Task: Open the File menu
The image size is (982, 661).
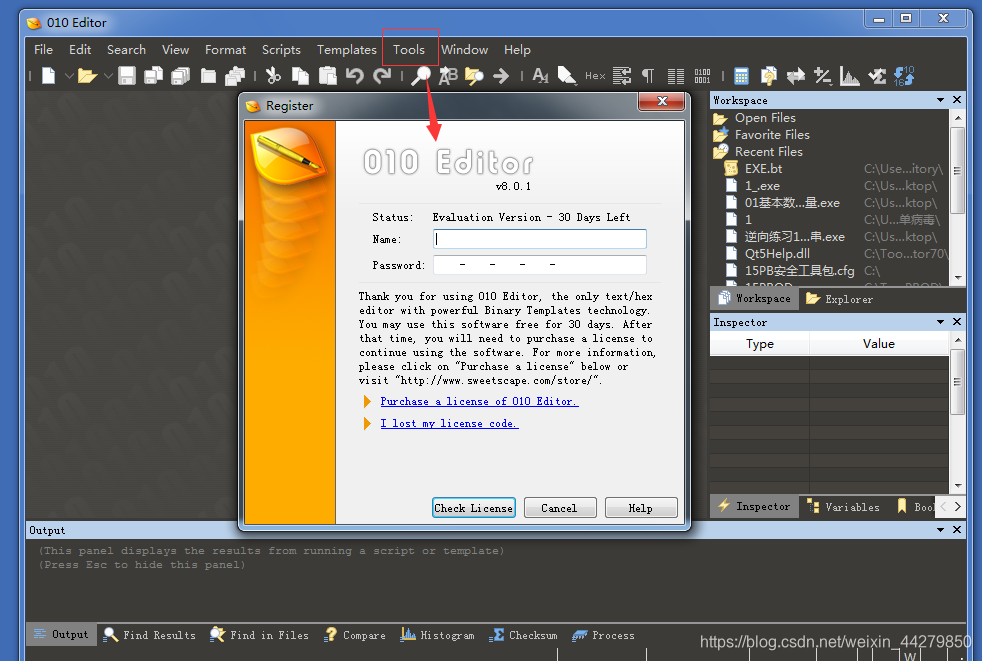Action: 43,49
